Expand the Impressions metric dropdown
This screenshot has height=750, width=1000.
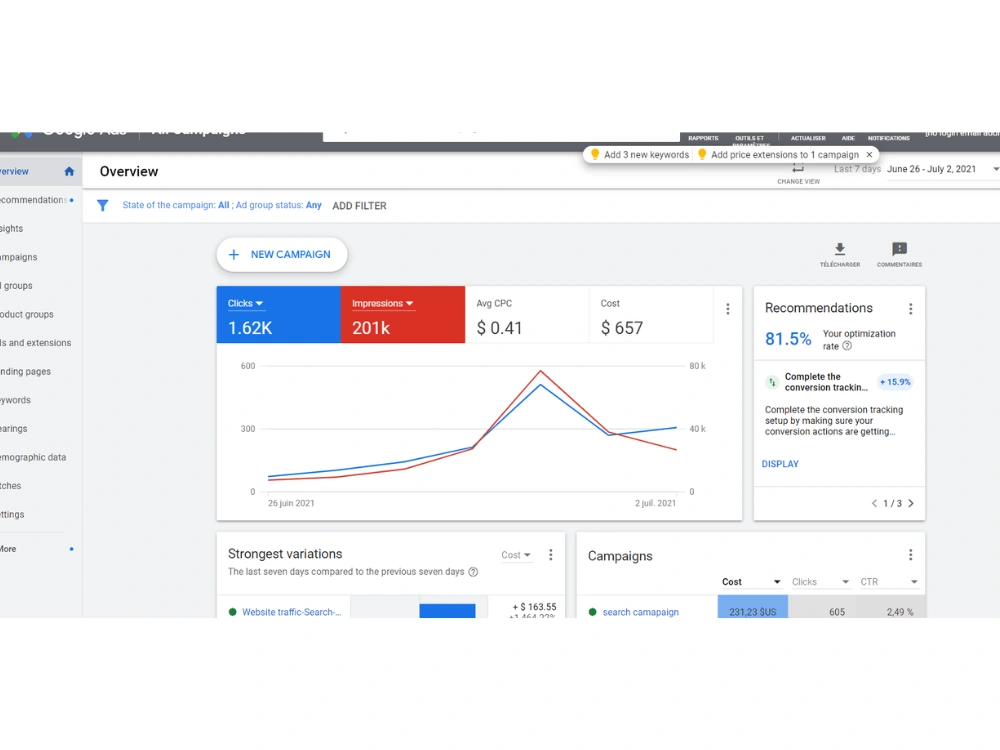click(x=383, y=304)
